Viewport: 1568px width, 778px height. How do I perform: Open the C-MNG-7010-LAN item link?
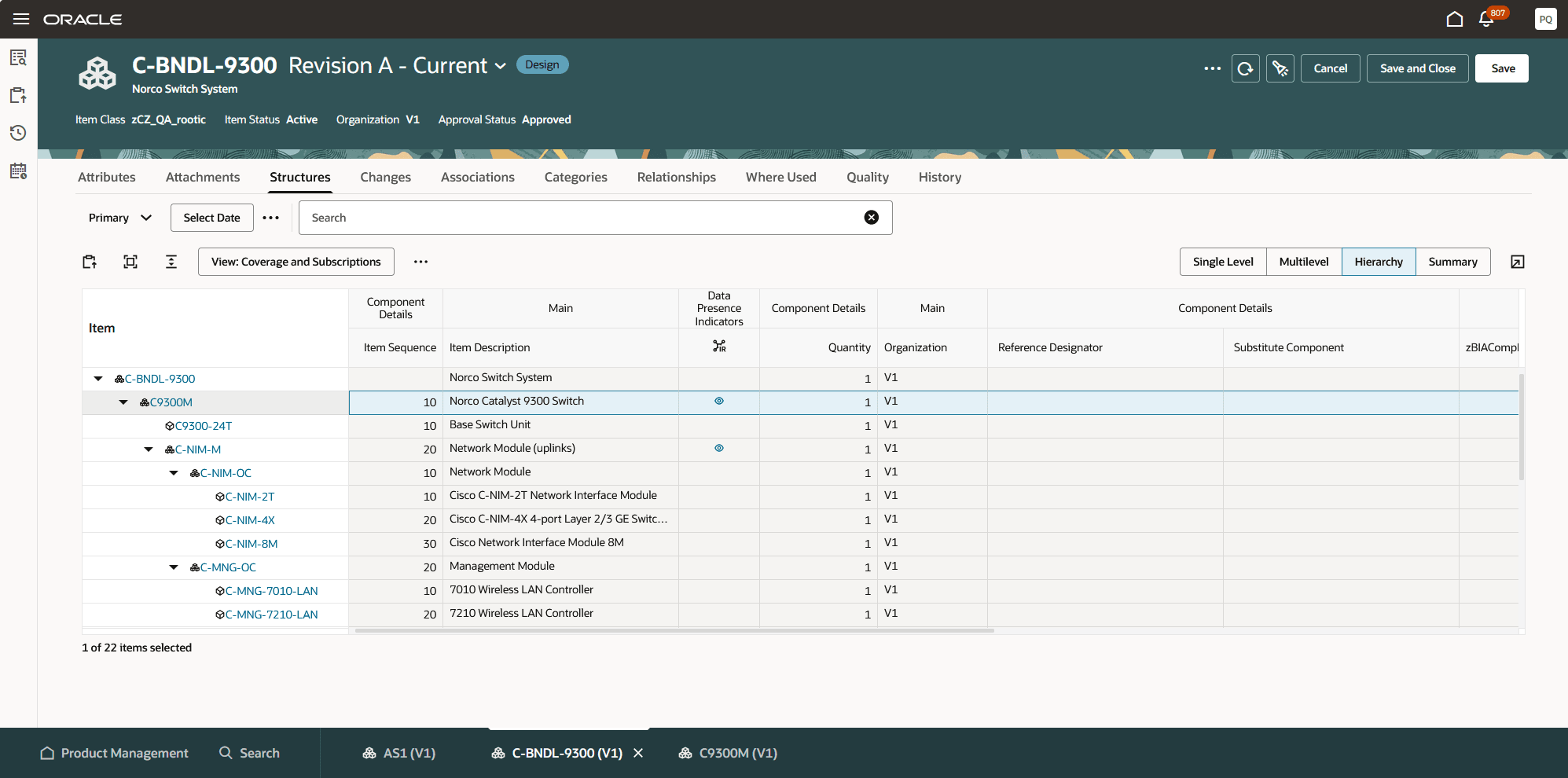pyautogui.click(x=272, y=591)
